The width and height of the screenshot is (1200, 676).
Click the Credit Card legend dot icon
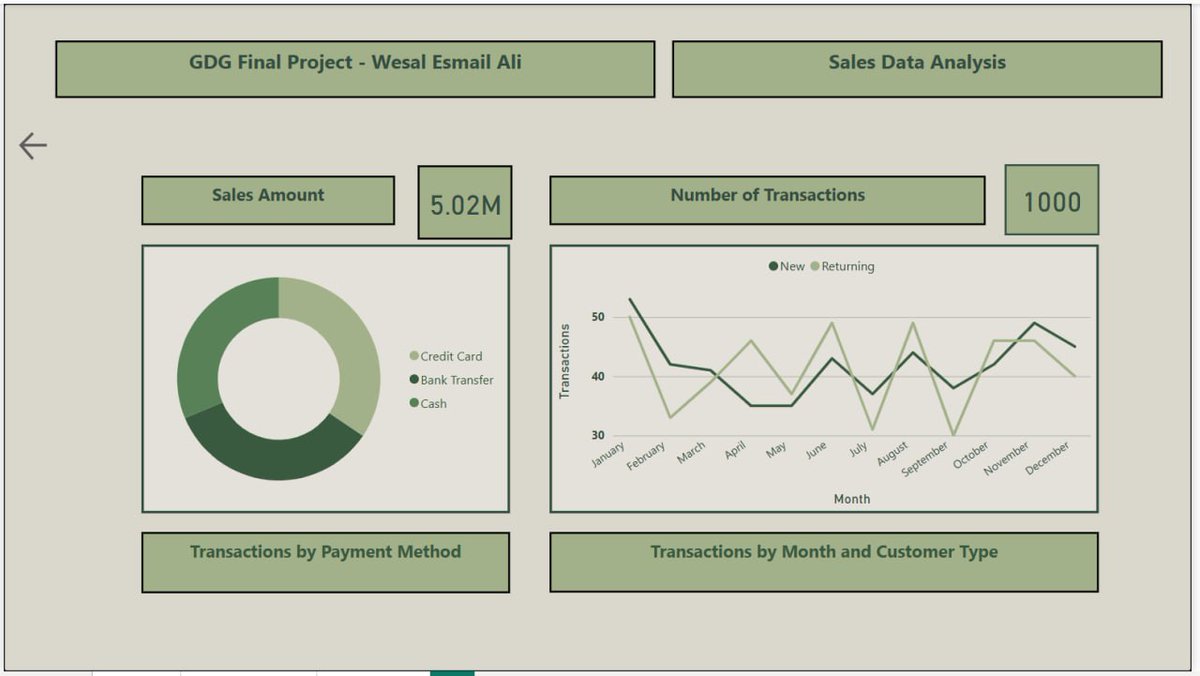click(413, 356)
